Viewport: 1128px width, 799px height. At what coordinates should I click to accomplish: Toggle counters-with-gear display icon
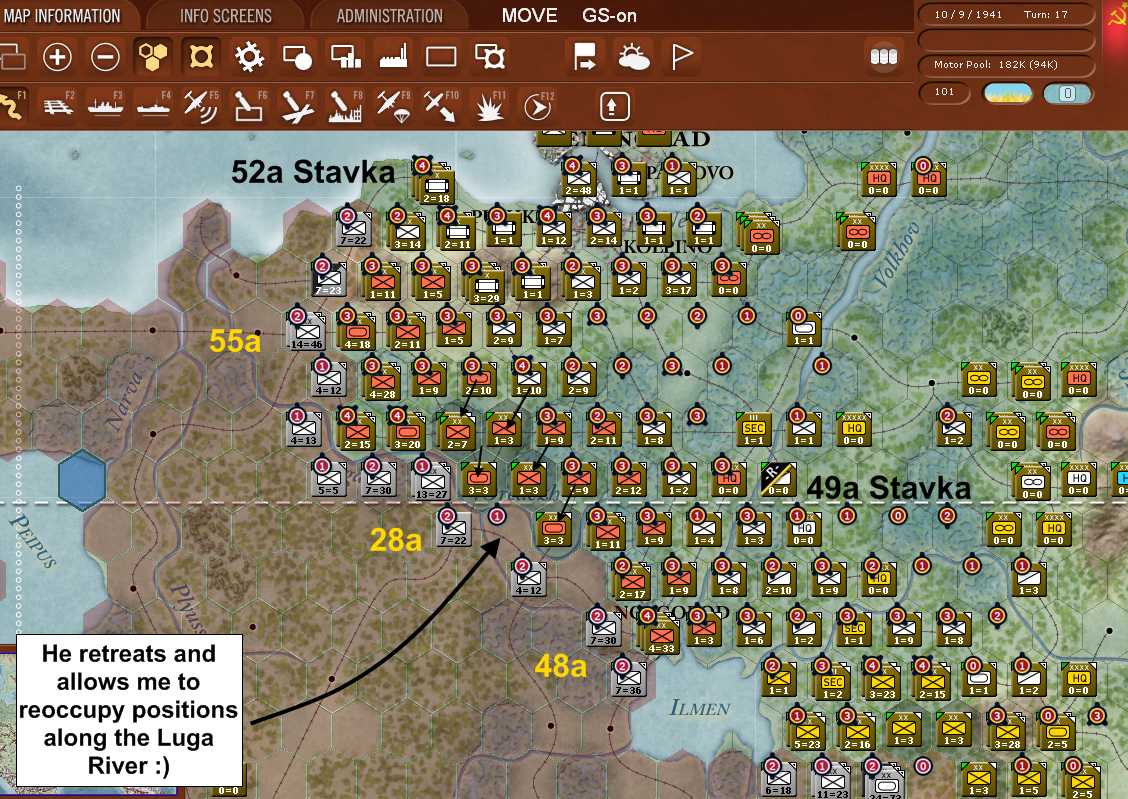click(490, 57)
